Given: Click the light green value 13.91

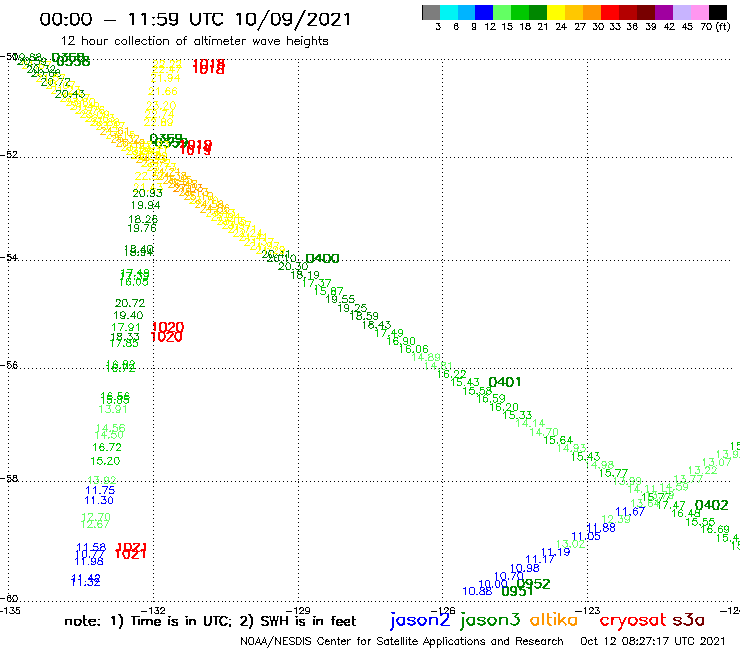Looking at the screenshot, I should point(113,409).
